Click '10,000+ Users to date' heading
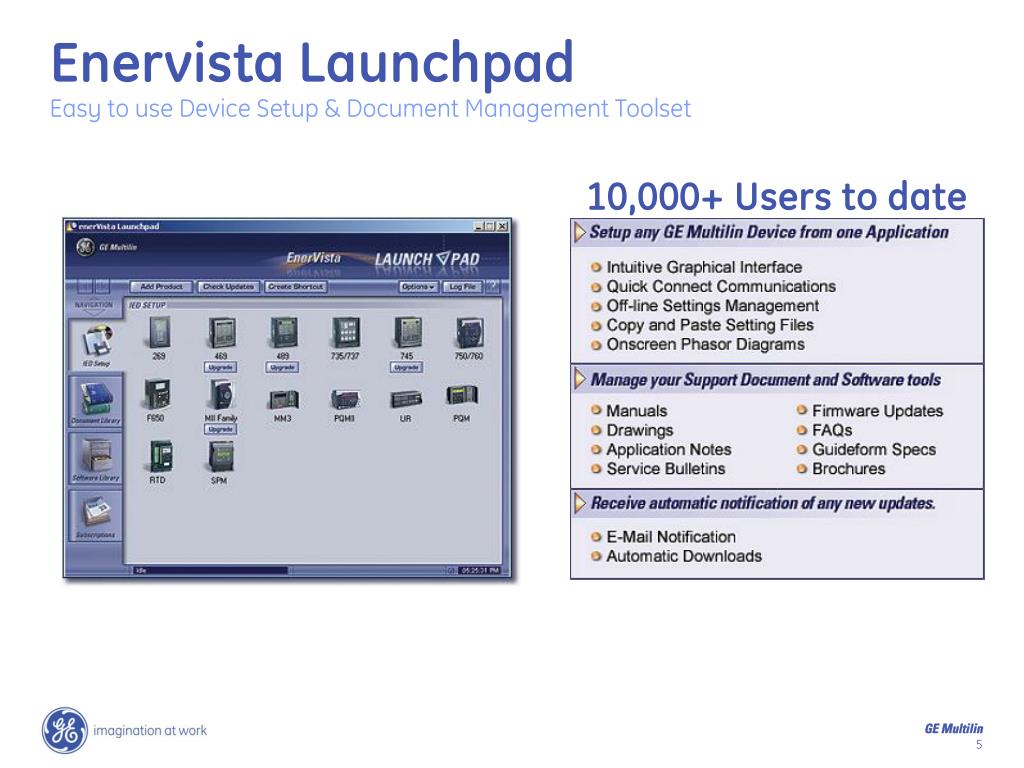 [776, 196]
